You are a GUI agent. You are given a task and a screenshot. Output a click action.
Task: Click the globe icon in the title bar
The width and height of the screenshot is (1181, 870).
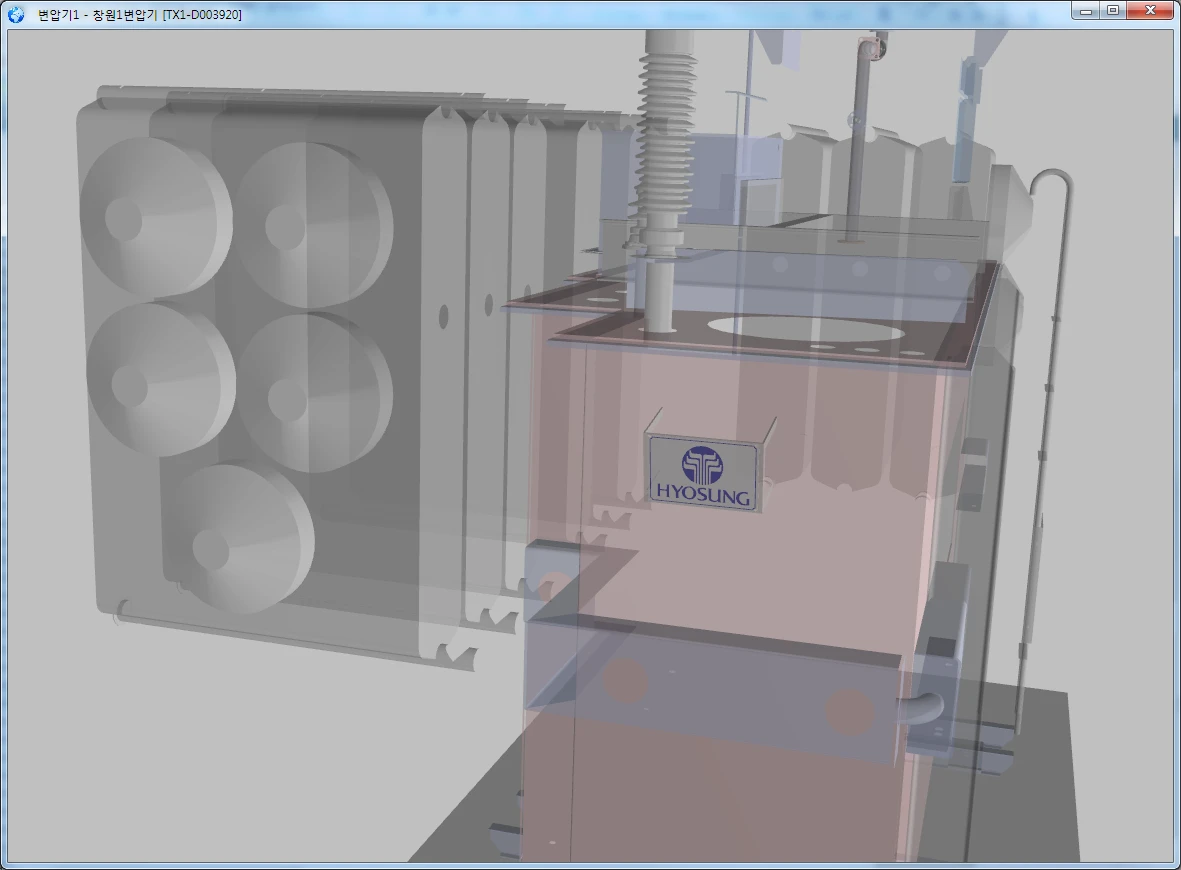pos(16,14)
